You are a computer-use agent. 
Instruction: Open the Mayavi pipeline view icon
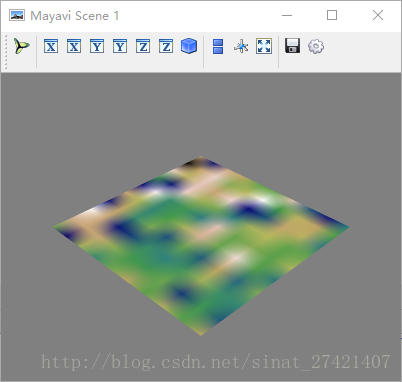22,46
